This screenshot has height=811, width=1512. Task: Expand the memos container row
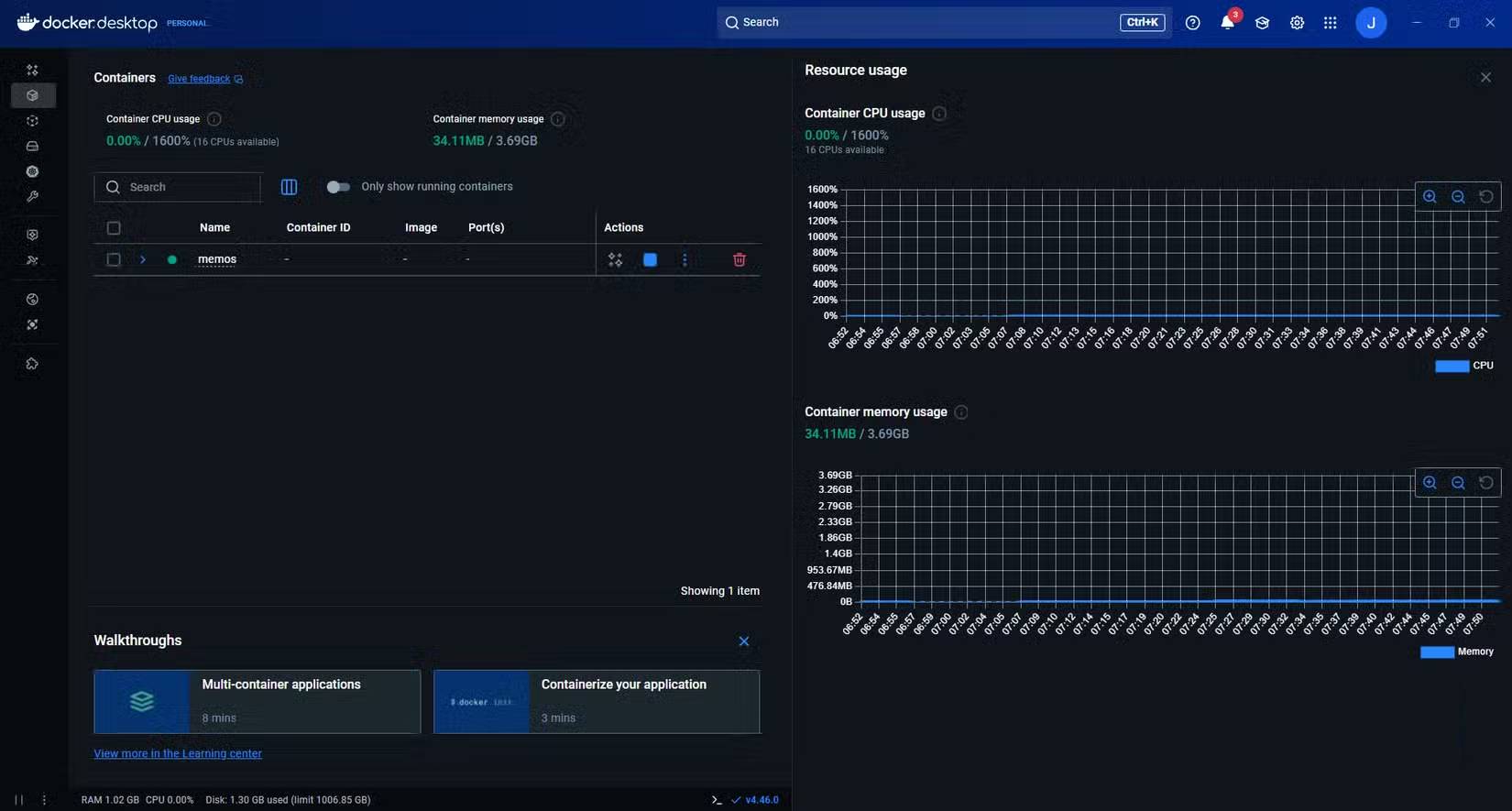(143, 260)
